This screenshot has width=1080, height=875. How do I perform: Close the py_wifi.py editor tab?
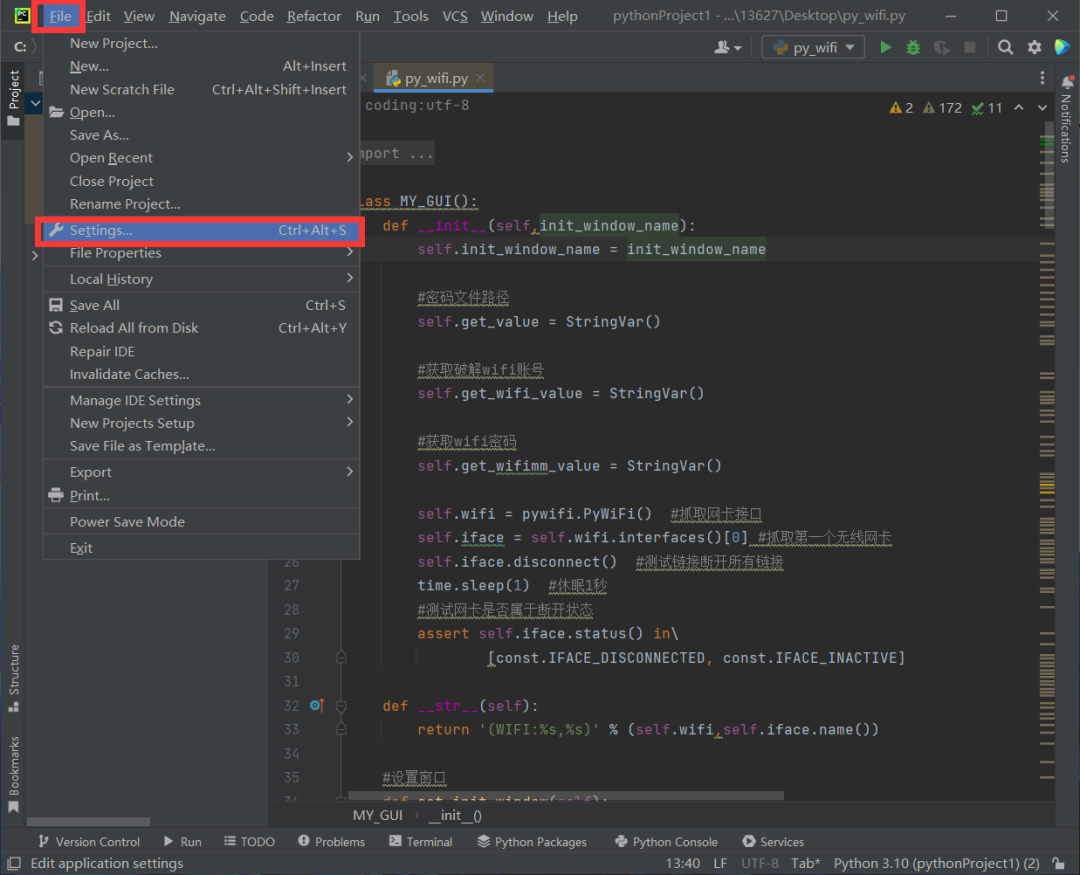click(481, 78)
